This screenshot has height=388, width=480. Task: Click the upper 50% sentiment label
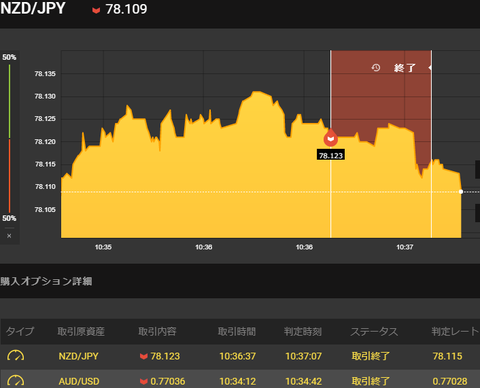click(x=9, y=57)
